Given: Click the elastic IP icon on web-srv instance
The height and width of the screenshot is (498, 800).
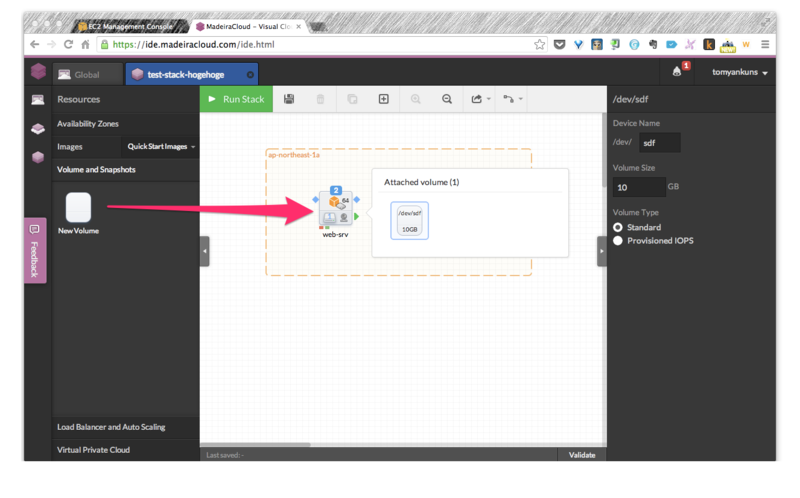Looking at the screenshot, I should [x=344, y=218].
